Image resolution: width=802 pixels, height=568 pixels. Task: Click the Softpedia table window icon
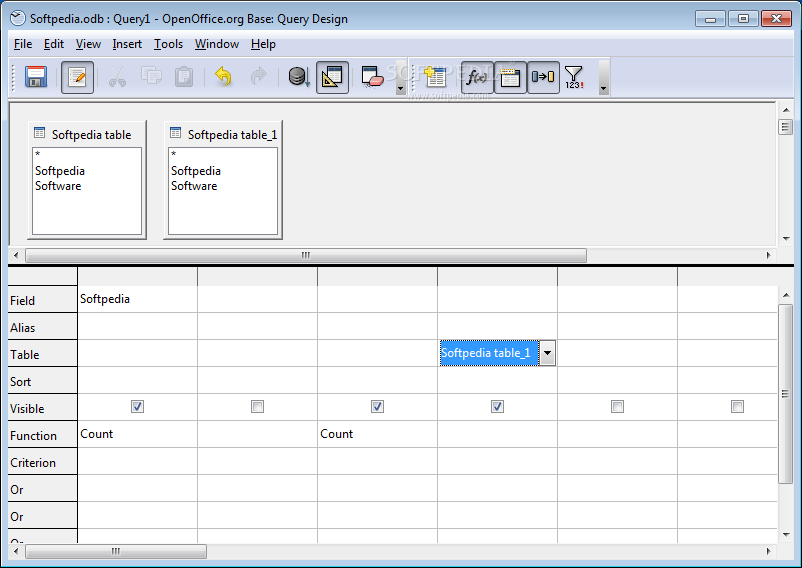pyautogui.click(x=39, y=133)
